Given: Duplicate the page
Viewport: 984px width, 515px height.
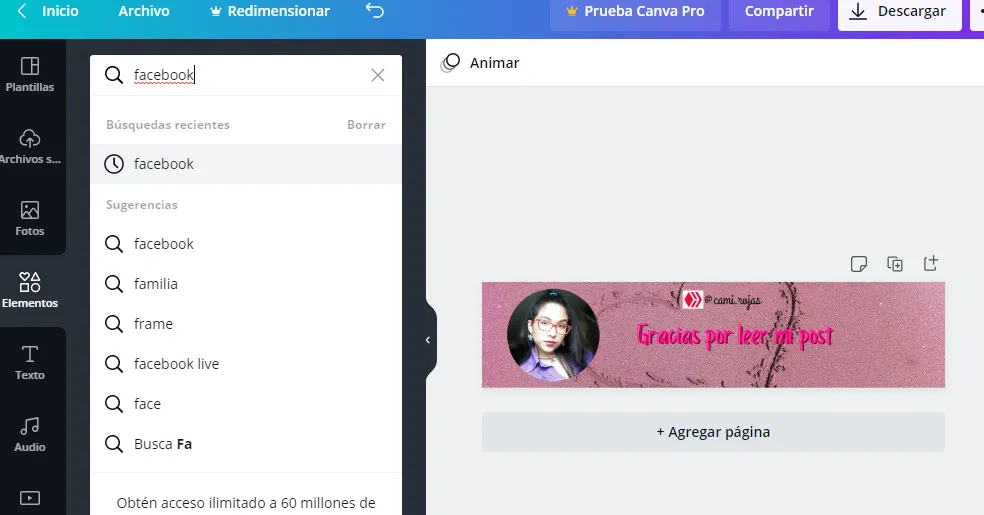Looking at the screenshot, I should pos(895,263).
